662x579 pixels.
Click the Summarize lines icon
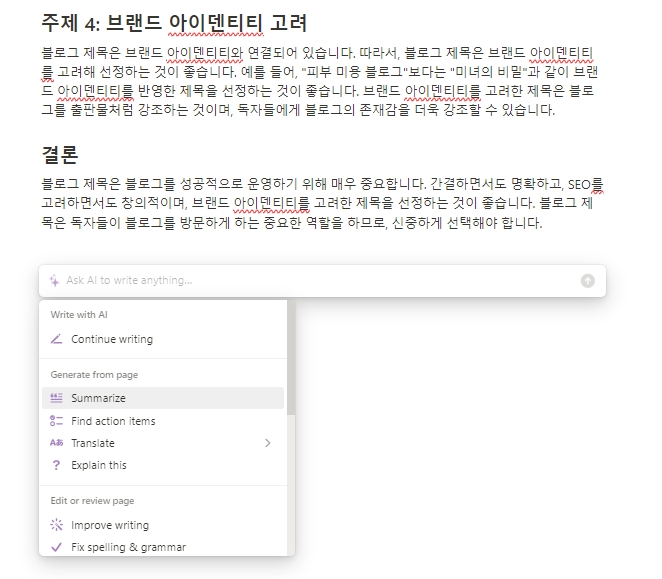tap(56, 398)
